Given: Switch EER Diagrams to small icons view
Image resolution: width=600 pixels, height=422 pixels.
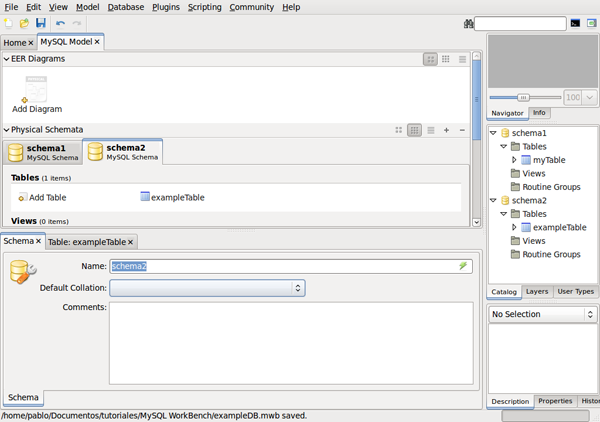Looking at the screenshot, I should point(446,59).
